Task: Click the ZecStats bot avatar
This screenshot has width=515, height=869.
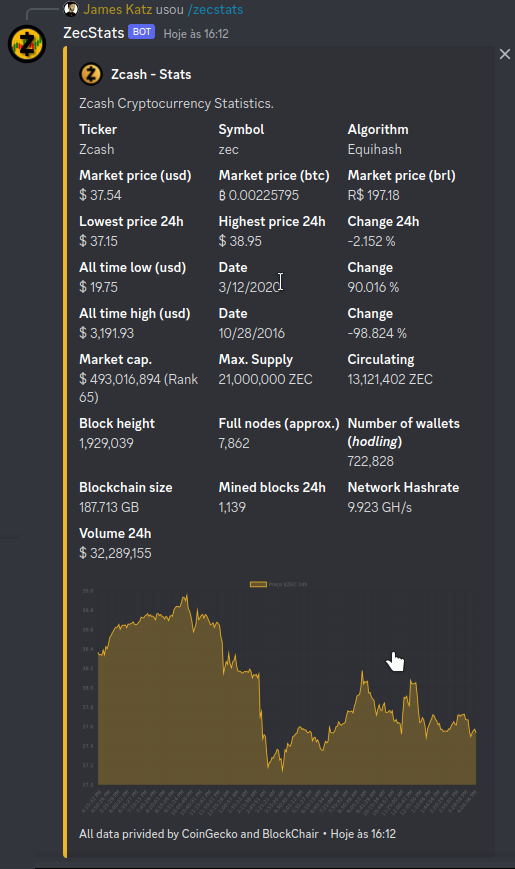Action: (27, 44)
